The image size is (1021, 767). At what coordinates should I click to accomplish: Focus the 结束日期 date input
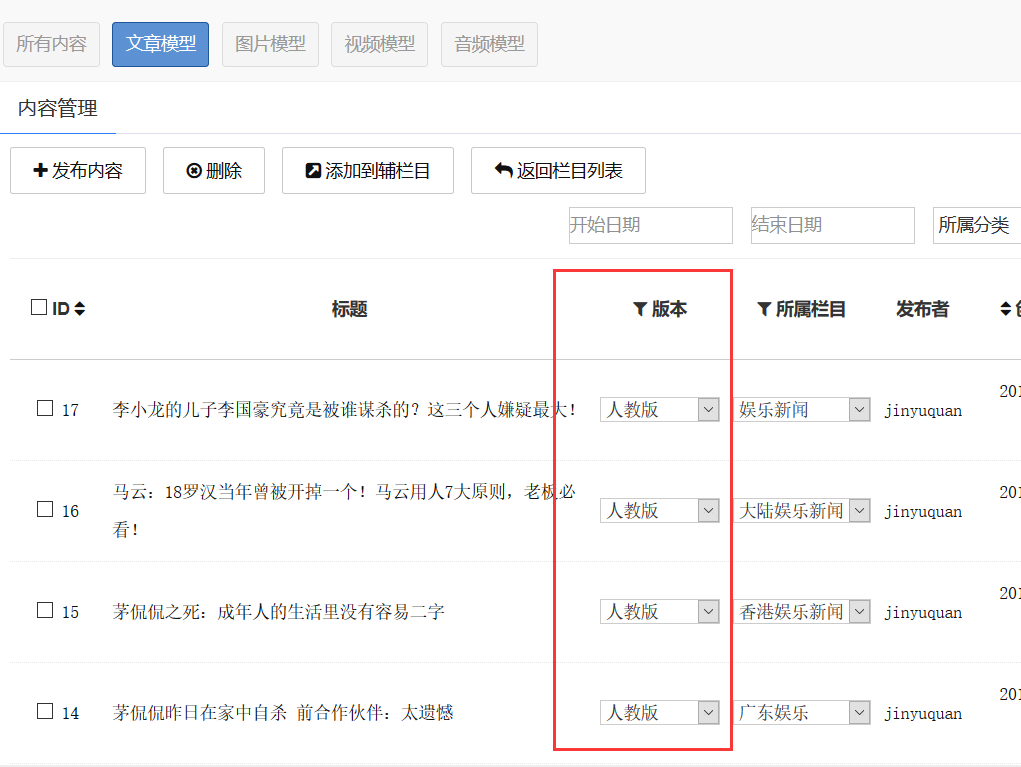(x=832, y=226)
